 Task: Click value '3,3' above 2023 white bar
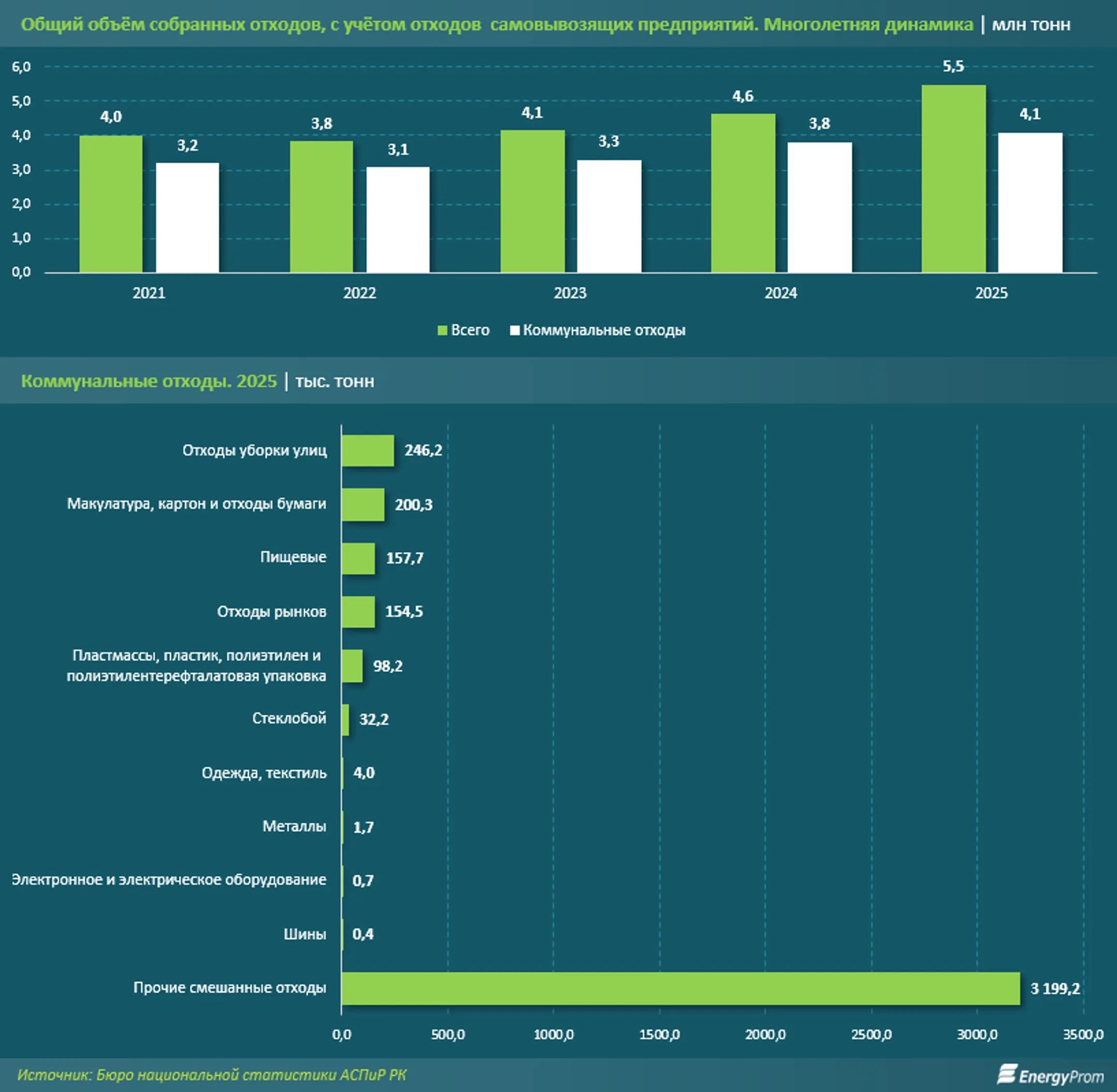(609, 142)
